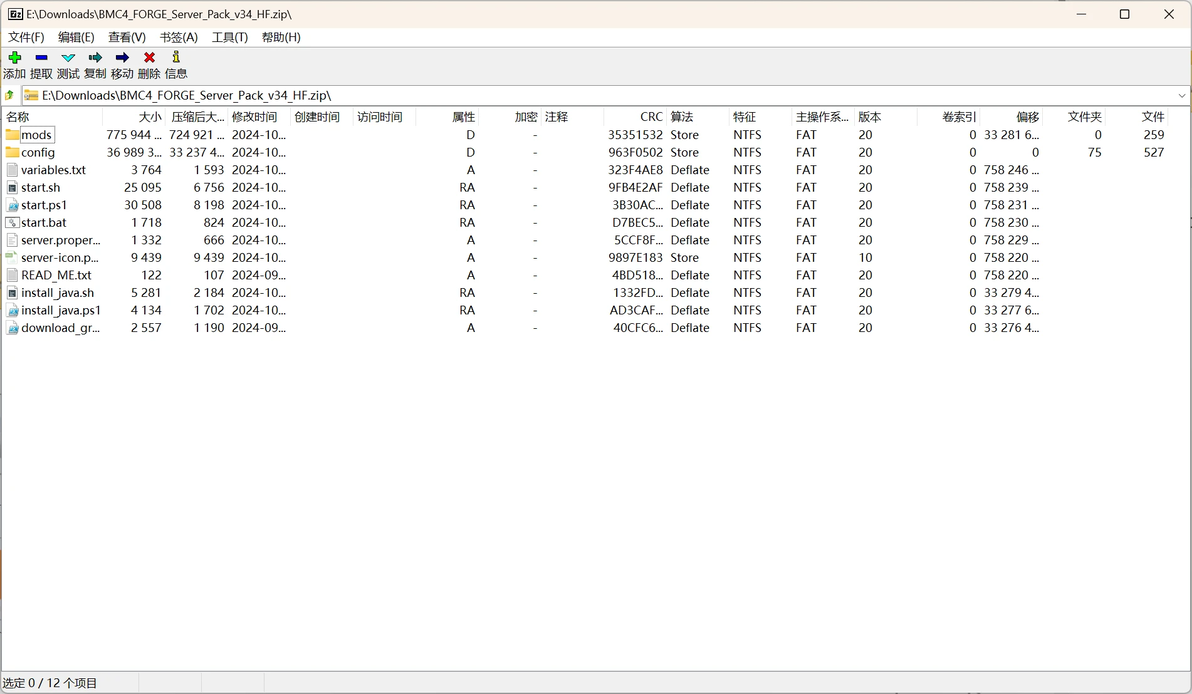Expand the address bar path dropdown
This screenshot has width=1192, height=694.
[x=1181, y=96]
